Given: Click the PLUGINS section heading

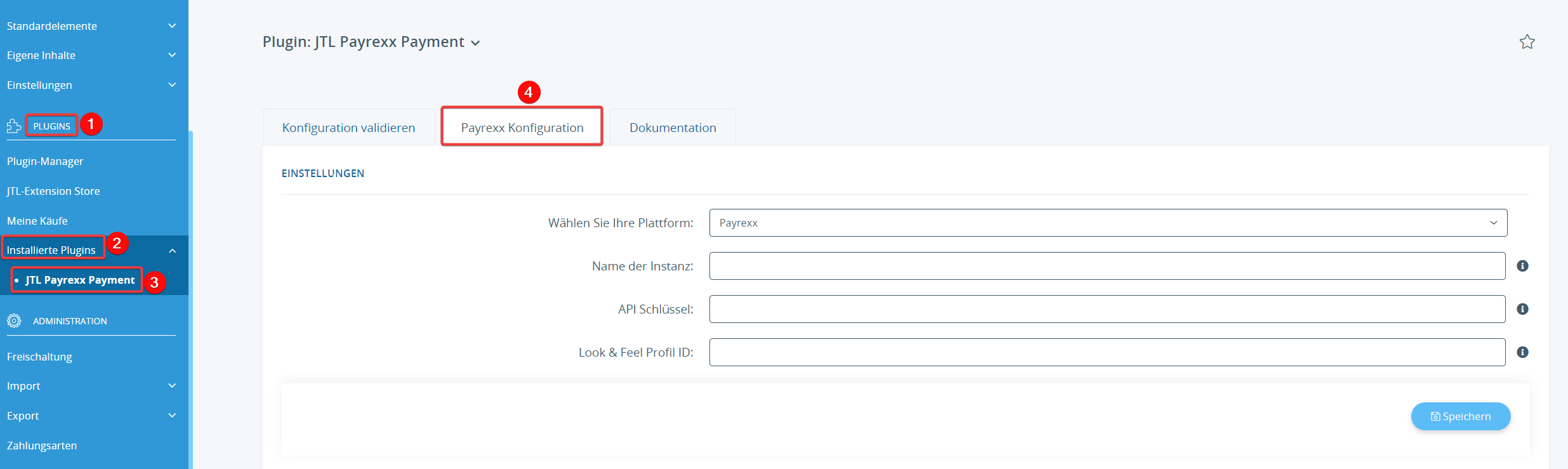Looking at the screenshot, I should [x=51, y=126].
